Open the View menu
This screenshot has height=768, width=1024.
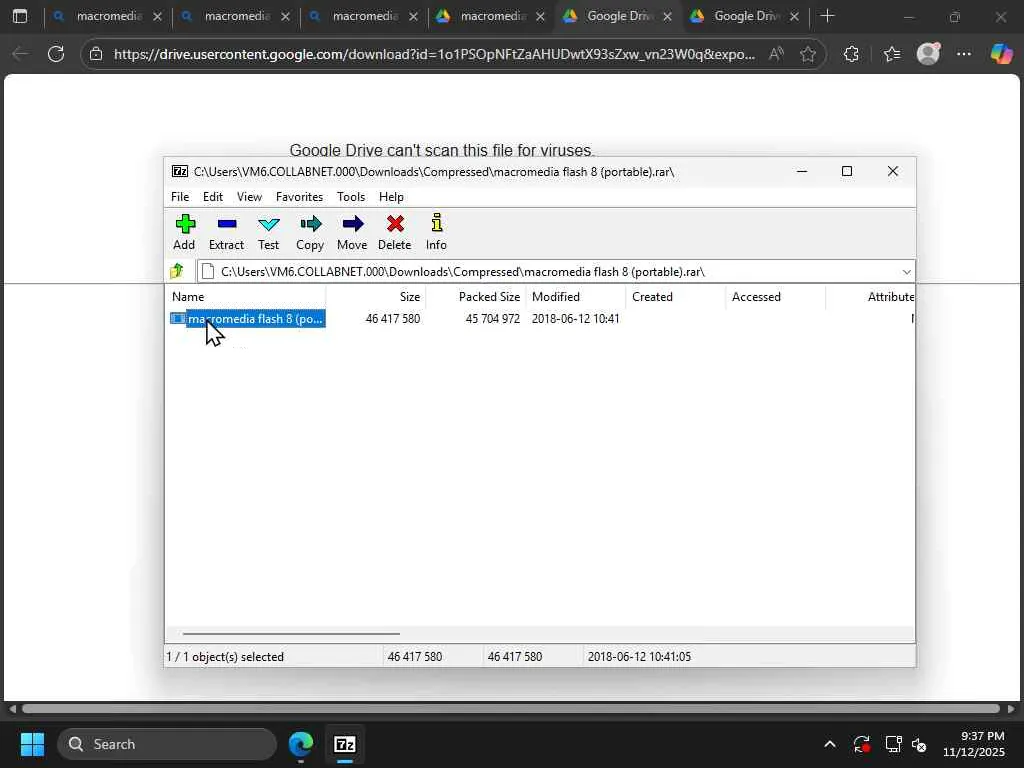pyautogui.click(x=249, y=197)
